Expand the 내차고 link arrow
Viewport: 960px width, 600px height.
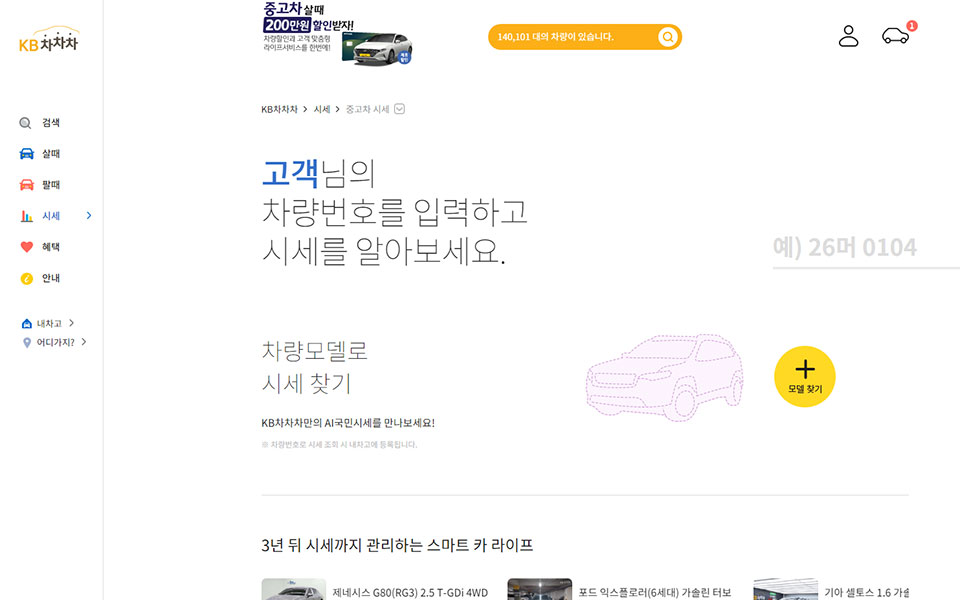72,323
